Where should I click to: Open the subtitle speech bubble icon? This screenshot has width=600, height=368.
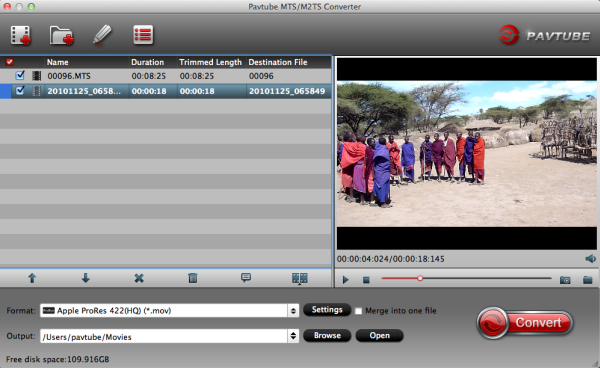(246, 277)
